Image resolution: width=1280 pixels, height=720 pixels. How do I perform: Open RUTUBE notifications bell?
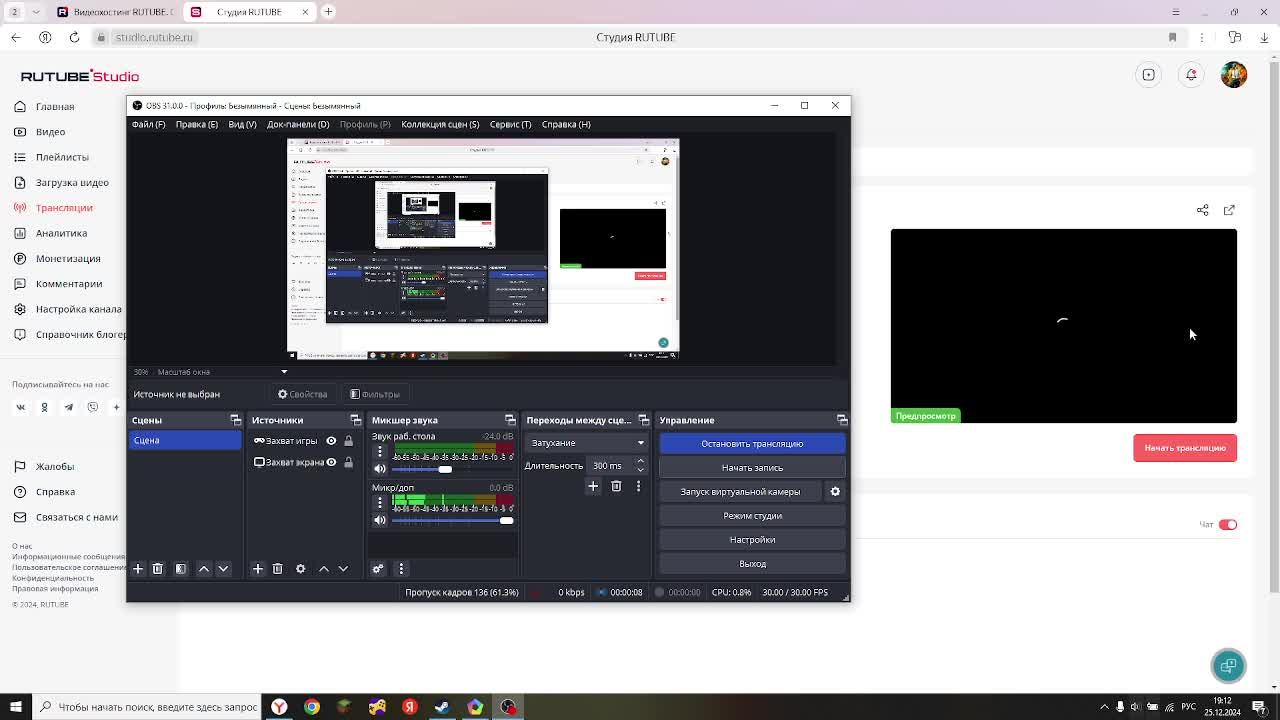coord(1191,75)
